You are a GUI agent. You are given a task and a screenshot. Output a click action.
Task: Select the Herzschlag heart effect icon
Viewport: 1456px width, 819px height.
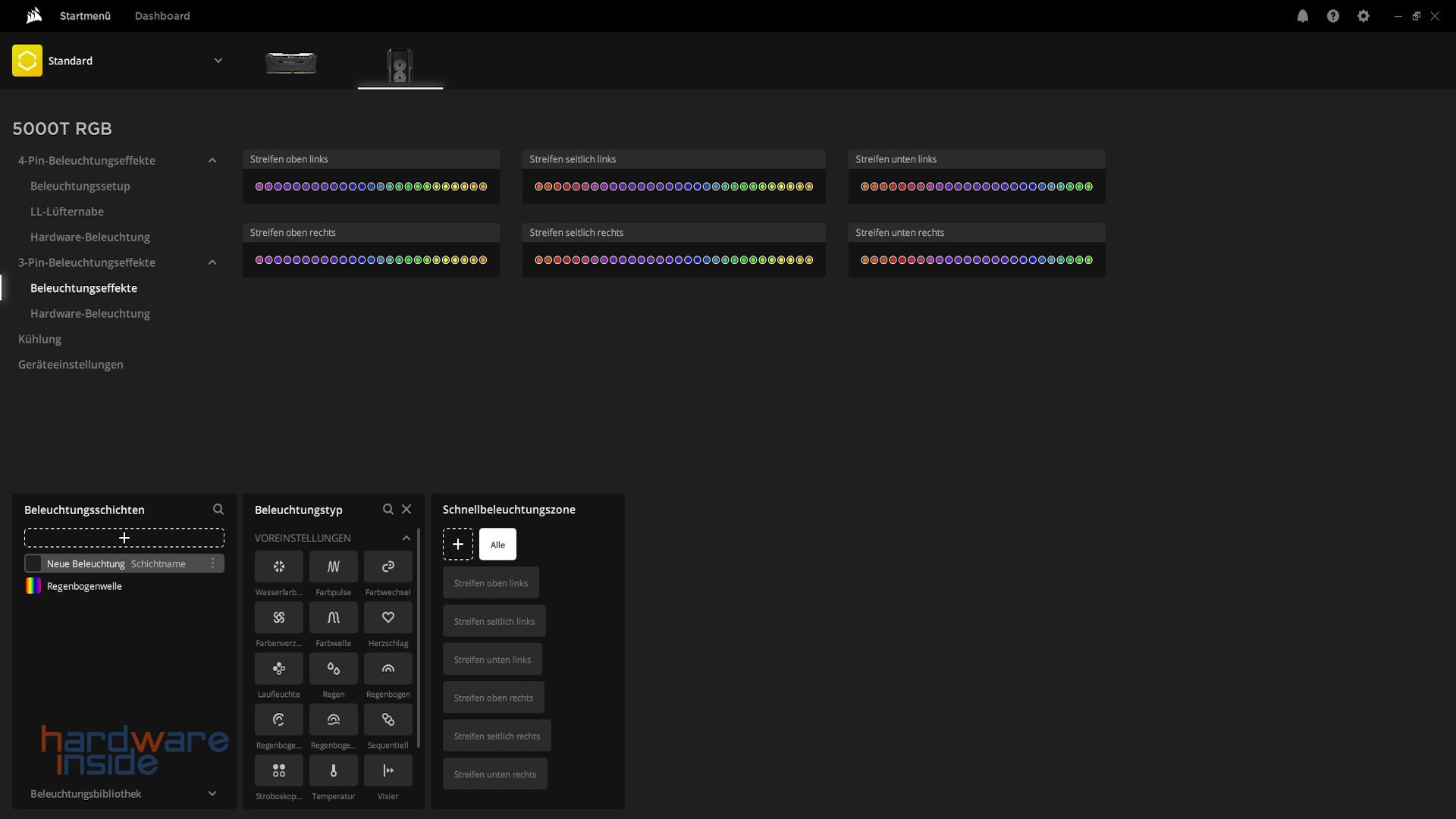(x=388, y=617)
